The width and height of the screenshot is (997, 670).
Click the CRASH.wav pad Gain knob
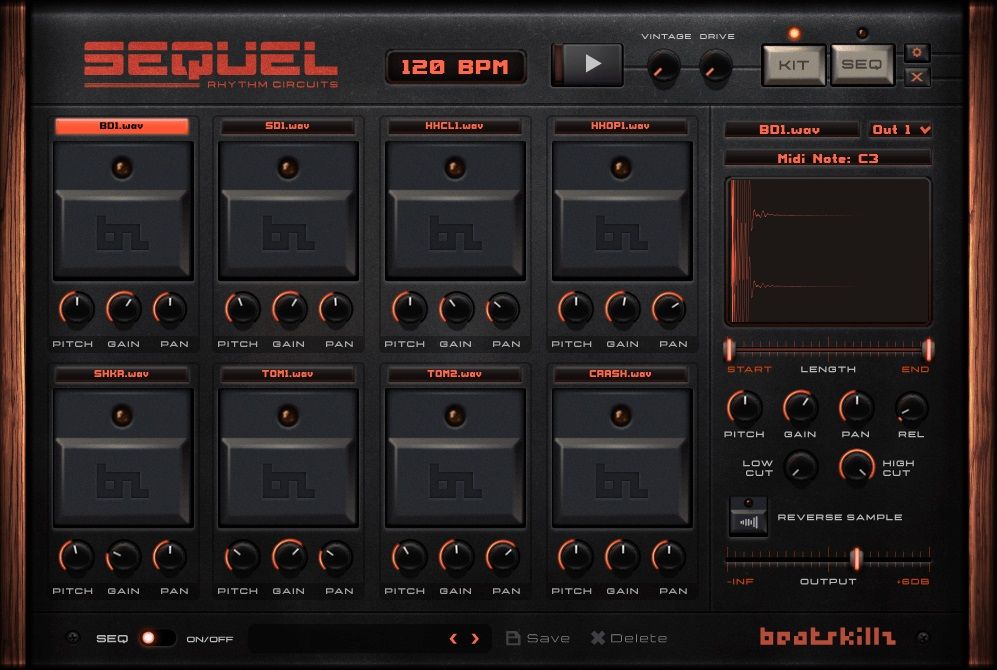pos(622,557)
